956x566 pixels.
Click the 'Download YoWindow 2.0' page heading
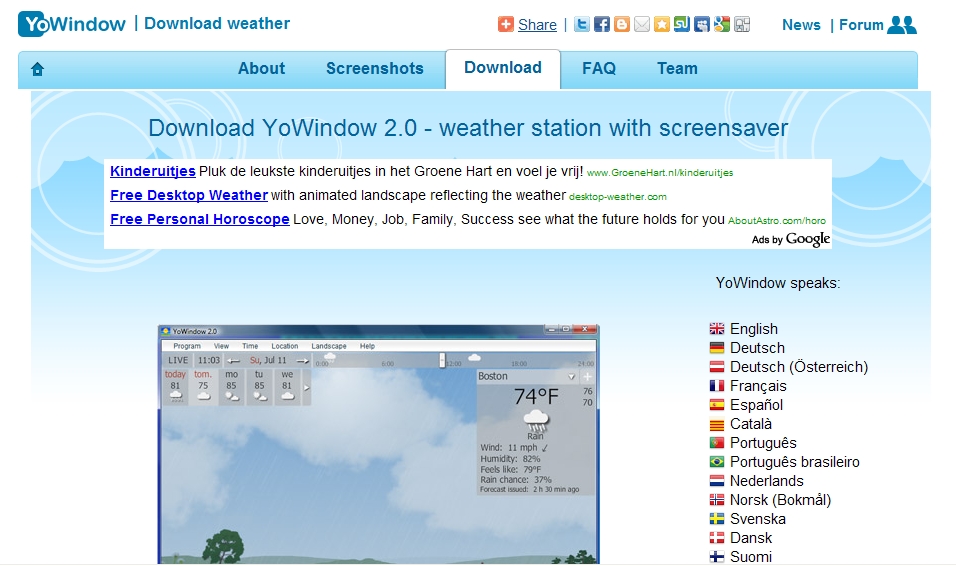coord(468,128)
